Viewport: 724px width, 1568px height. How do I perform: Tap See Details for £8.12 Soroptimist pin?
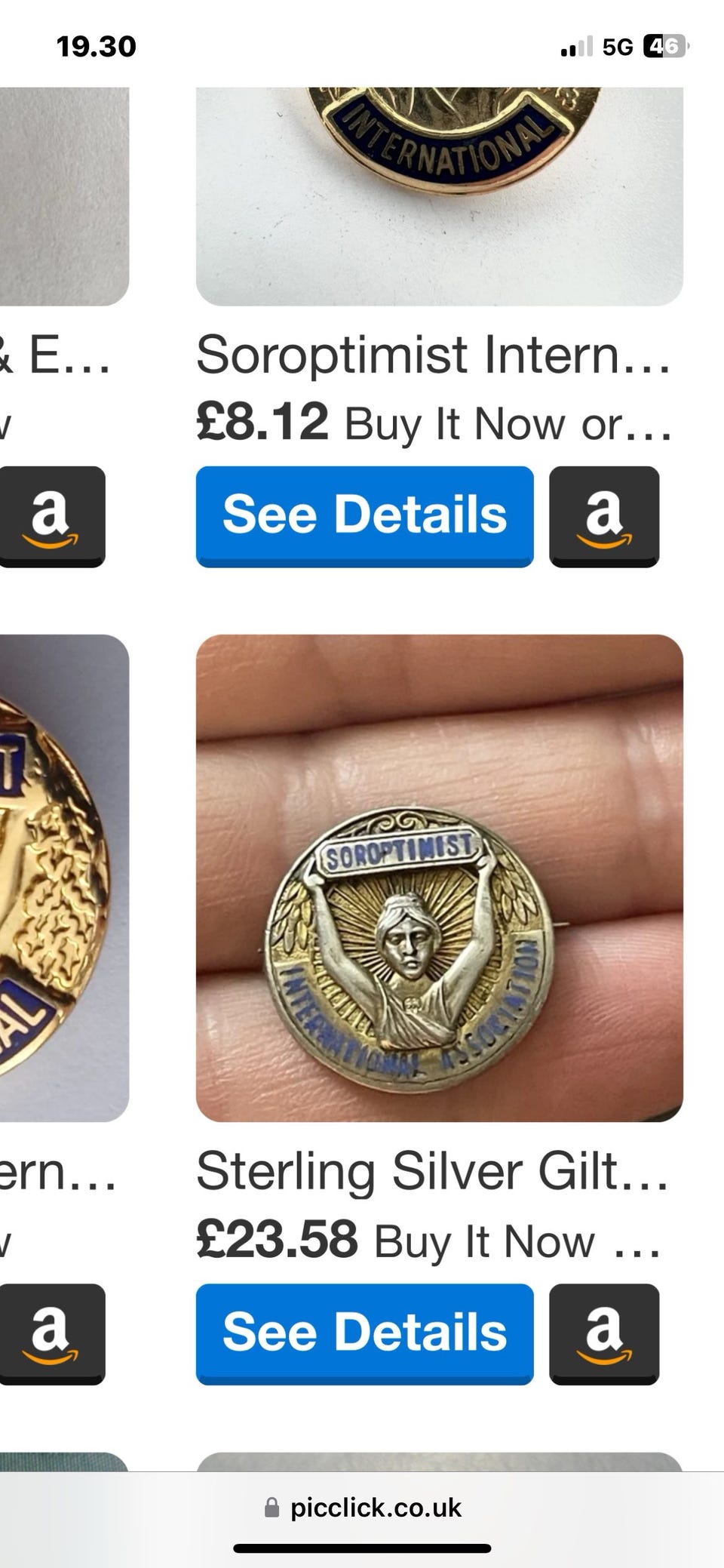click(x=364, y=516)
